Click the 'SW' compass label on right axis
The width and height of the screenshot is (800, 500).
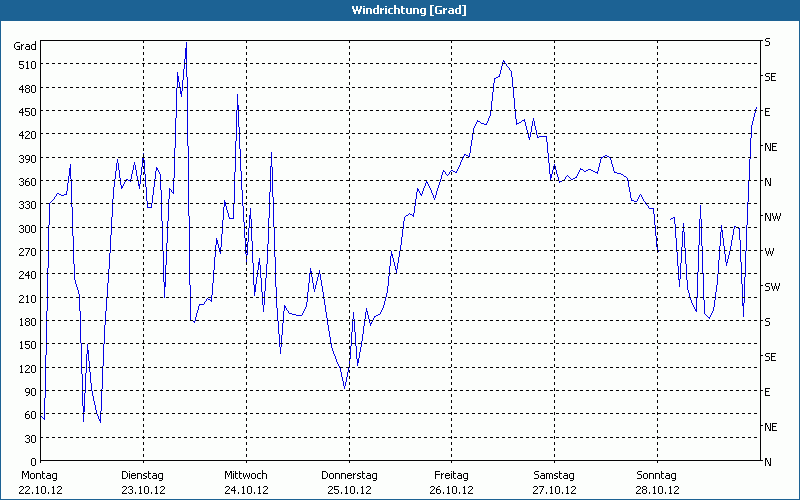tap(772, 287)
